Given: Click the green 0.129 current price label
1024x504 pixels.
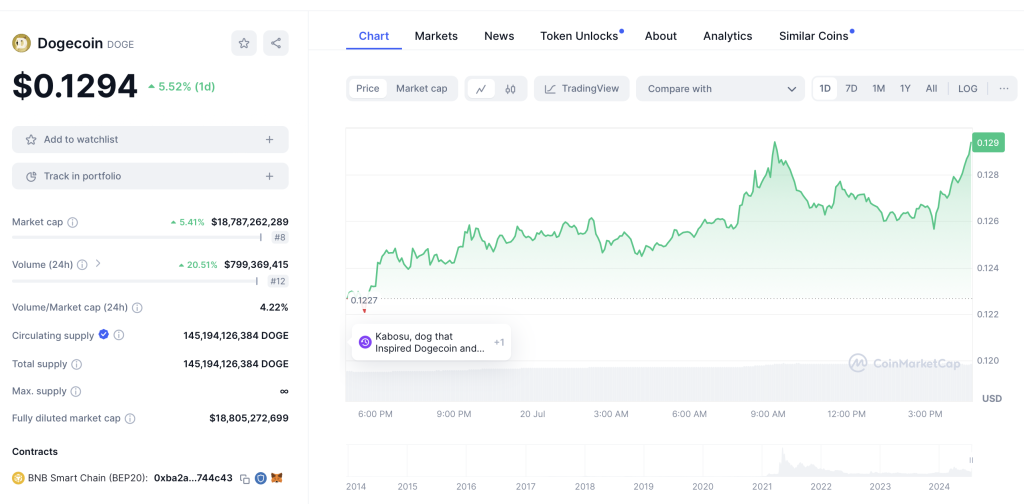Looking at the screenshot, I should click(x=988, y=142).
